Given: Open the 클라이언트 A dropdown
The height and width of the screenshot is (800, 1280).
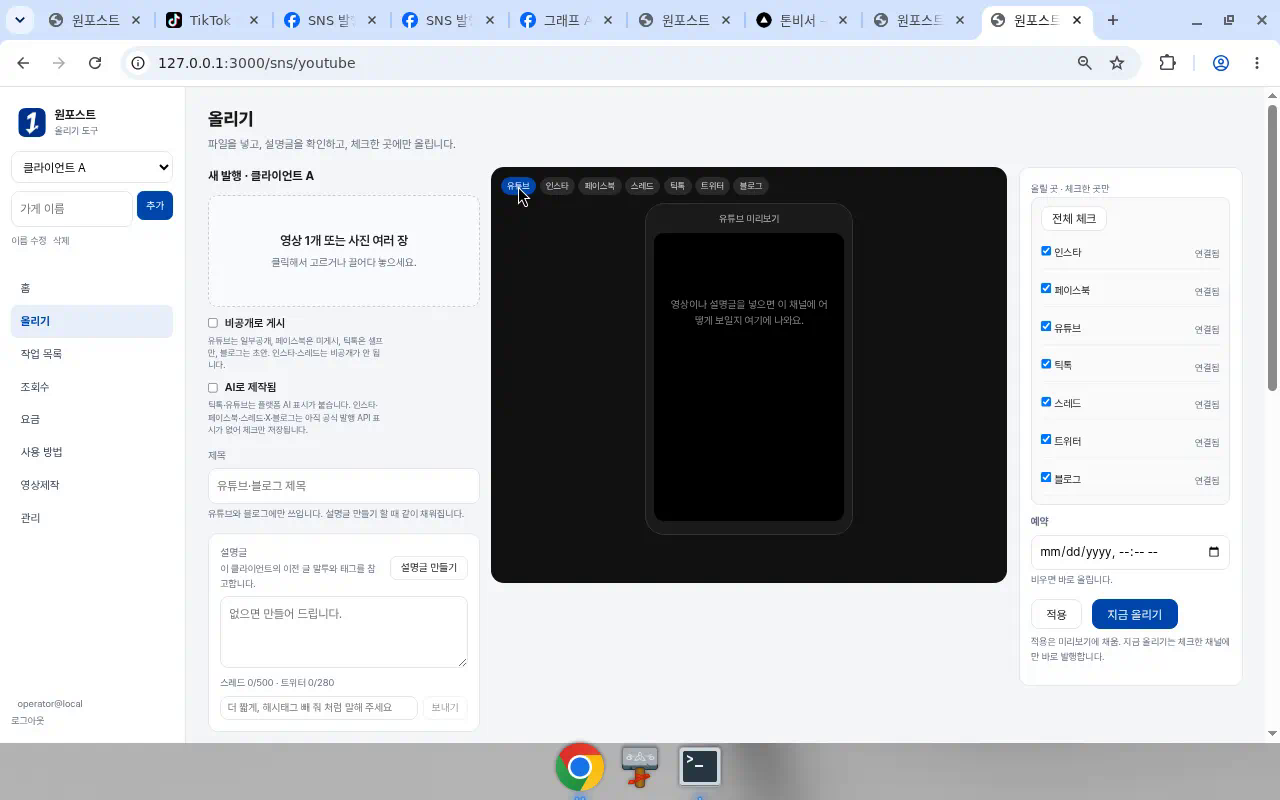Looking at the screenshot, I should 92,167.
